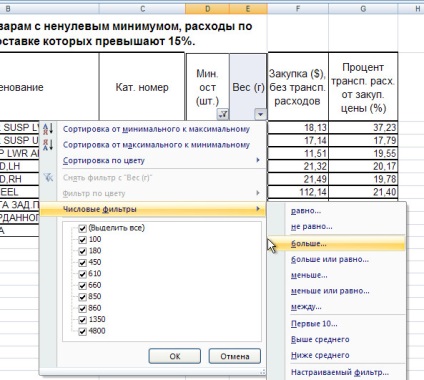Uncheck the 100 value checkbox
Image resolution: width=424 pixels, height=380 pixels.
pos(82,240)
